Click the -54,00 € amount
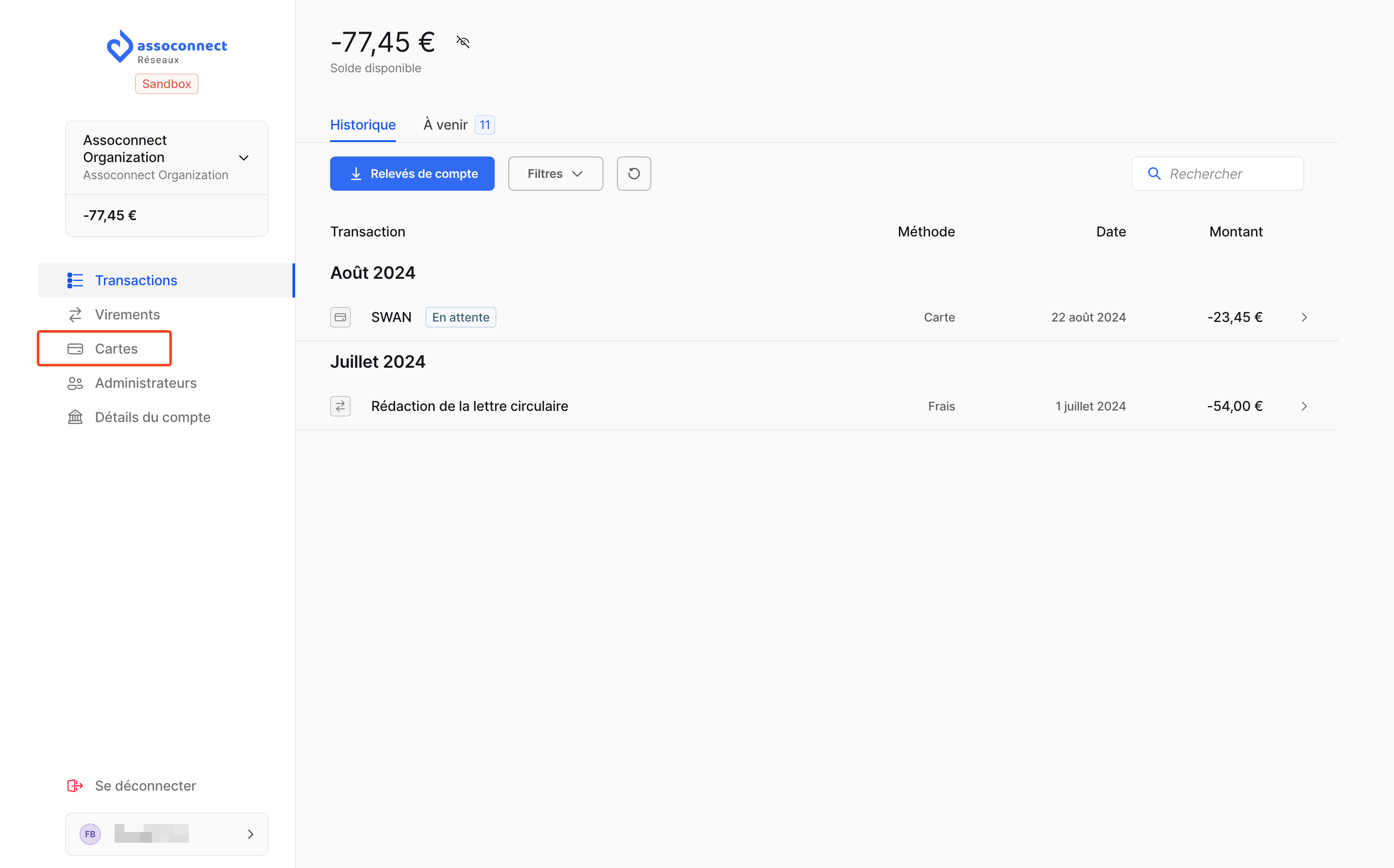The width and height of the screenshot is (1394, 868). click(x=1235, y=406)
